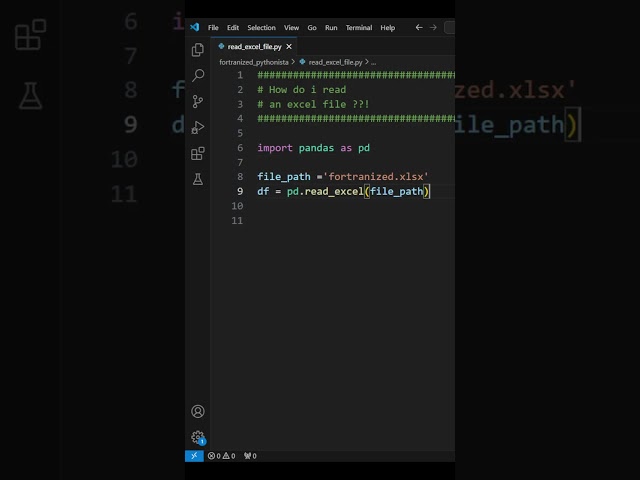Screen dimensions: 640x480
Task: Click the 'import' keyword on line 6
Action: pos(275,148)
